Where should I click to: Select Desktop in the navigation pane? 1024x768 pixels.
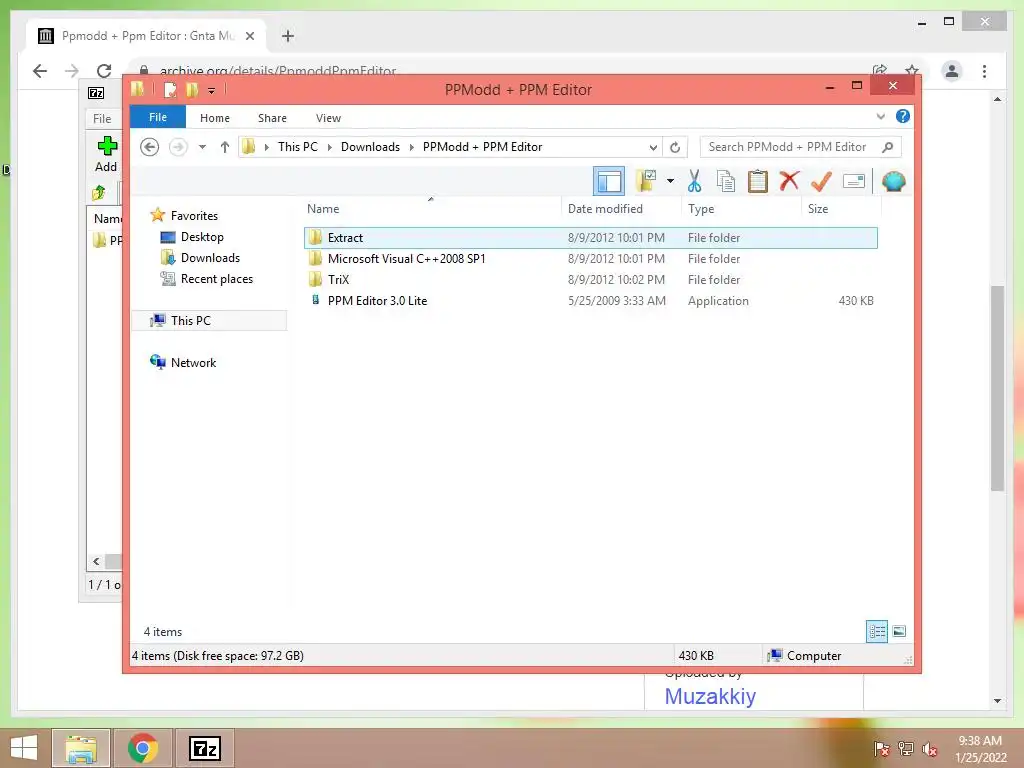[x=202, y=236]
